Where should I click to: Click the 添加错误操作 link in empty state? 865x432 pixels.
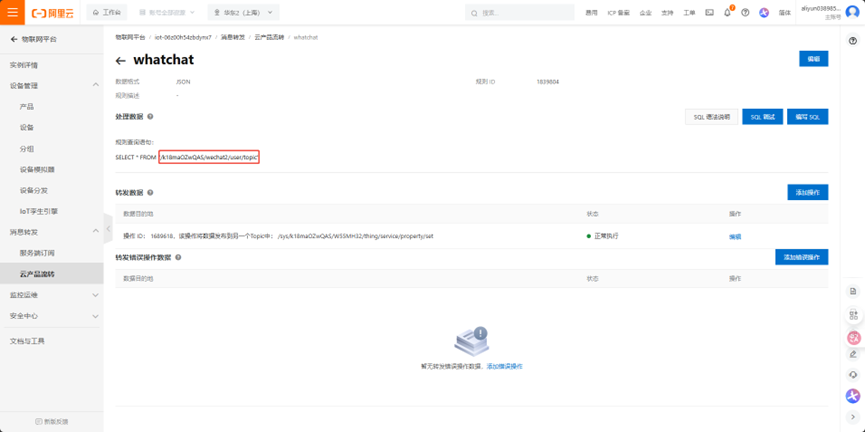pos(504,366)
